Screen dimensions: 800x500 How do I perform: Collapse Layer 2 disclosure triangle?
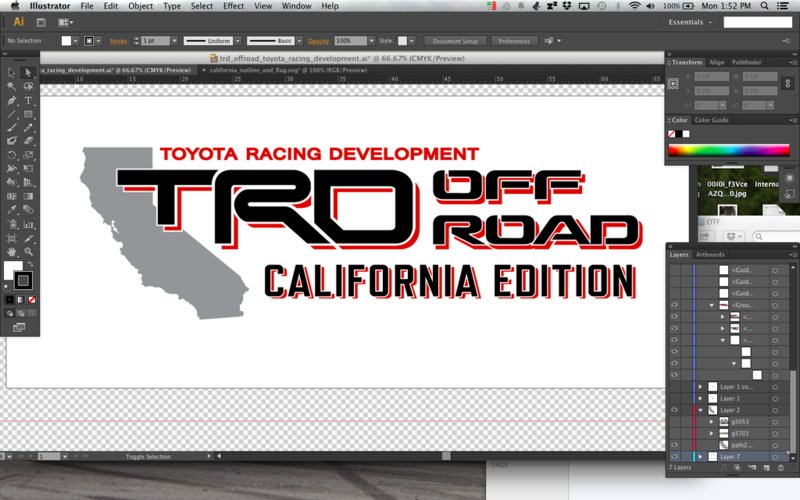[x=701, y=410]
